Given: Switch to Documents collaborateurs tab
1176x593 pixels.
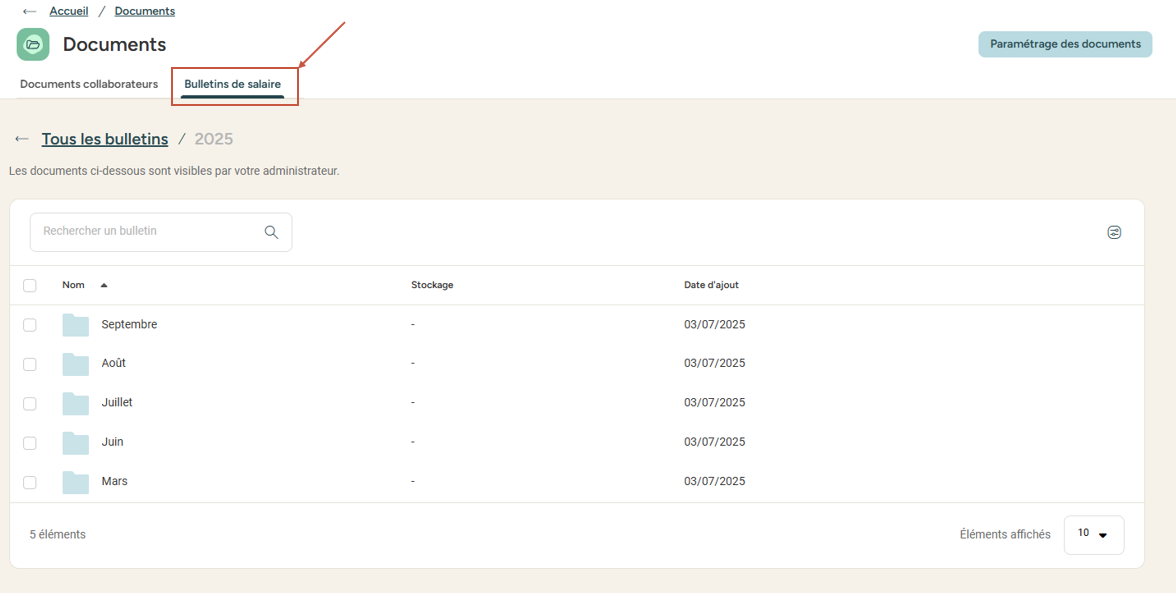Looking at the screenshot, I should [89, 84].
